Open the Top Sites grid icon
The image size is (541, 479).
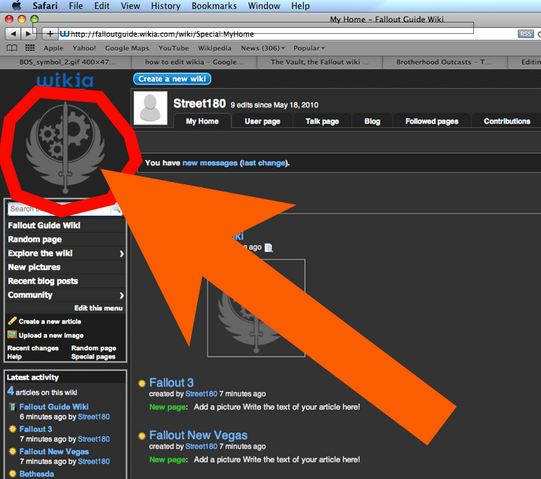pyautogui.click(x=30, y=48)
